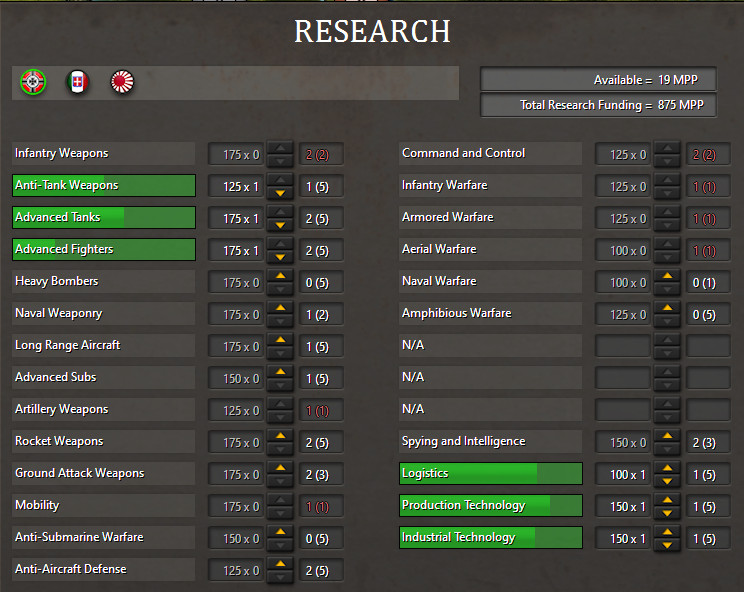Select the Anti-Submarine Warfare row
Viewport: 744px width, 592px height.
point(104,537)
